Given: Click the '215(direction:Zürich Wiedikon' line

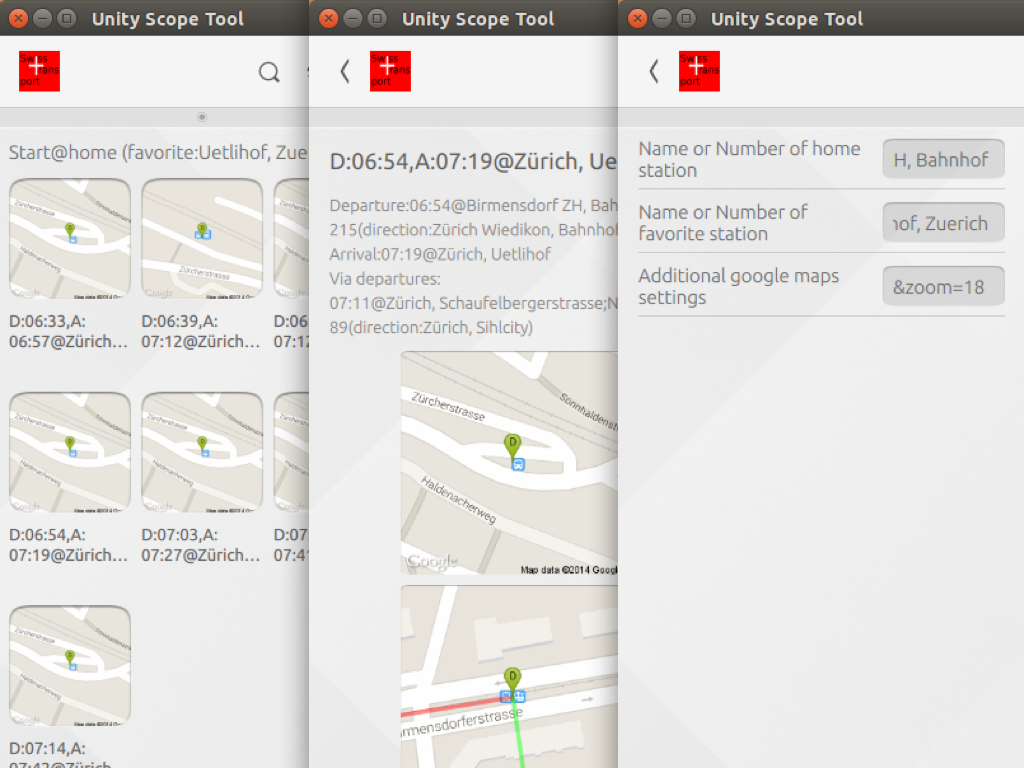Looking at the screenshot, I should coord(473,230).
